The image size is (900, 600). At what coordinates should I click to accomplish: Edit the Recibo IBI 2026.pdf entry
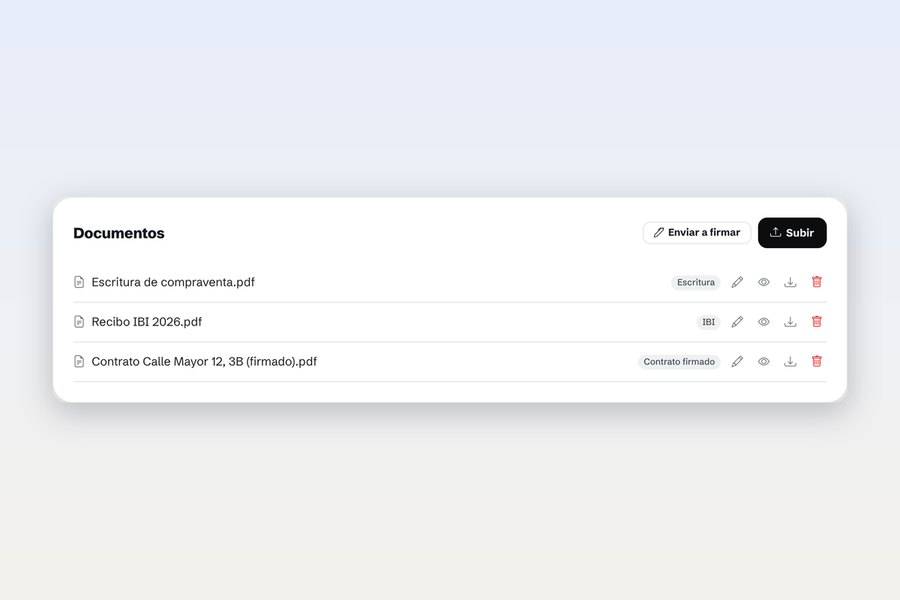737,322
